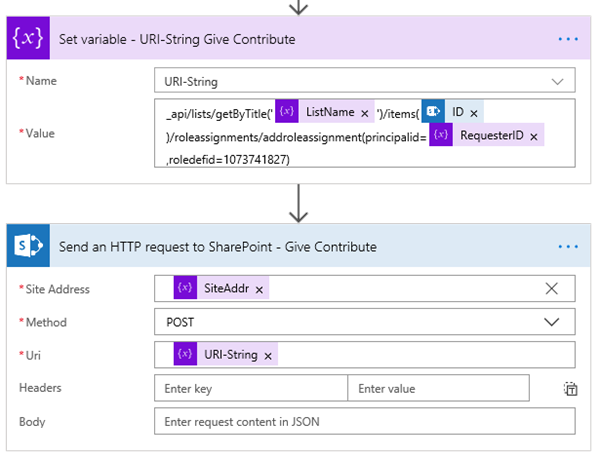This screenshot has width=600, height=459.
Task: Click the roledefid=1073741827 text in Value
Action: [x=228, y=160]
